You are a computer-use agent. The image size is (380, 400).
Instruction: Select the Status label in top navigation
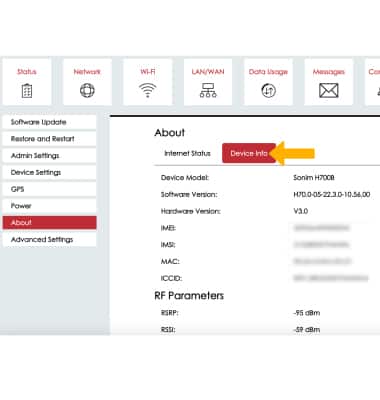click(27, 72)
